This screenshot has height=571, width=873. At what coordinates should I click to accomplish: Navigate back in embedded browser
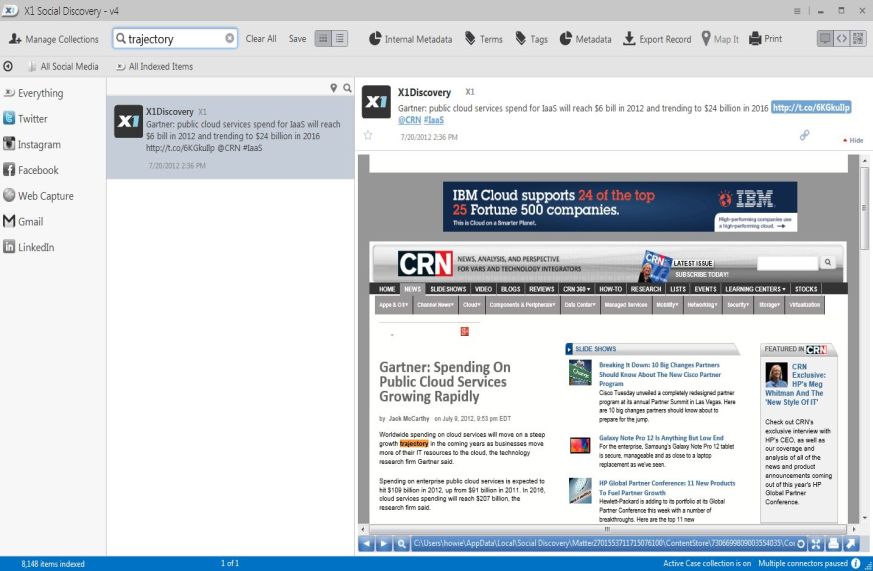(x=366, y=544)
